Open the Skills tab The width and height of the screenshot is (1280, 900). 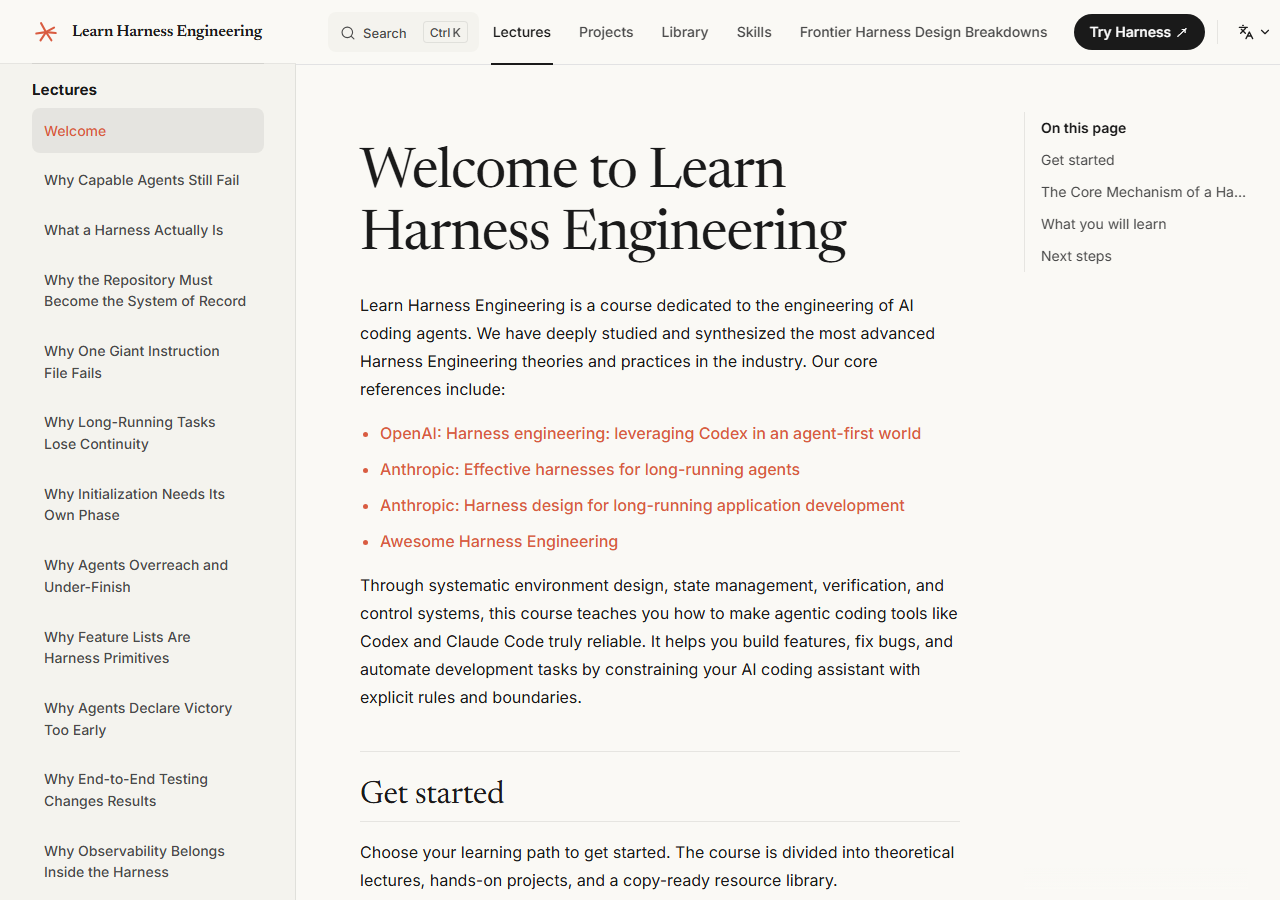coord(754,32)
